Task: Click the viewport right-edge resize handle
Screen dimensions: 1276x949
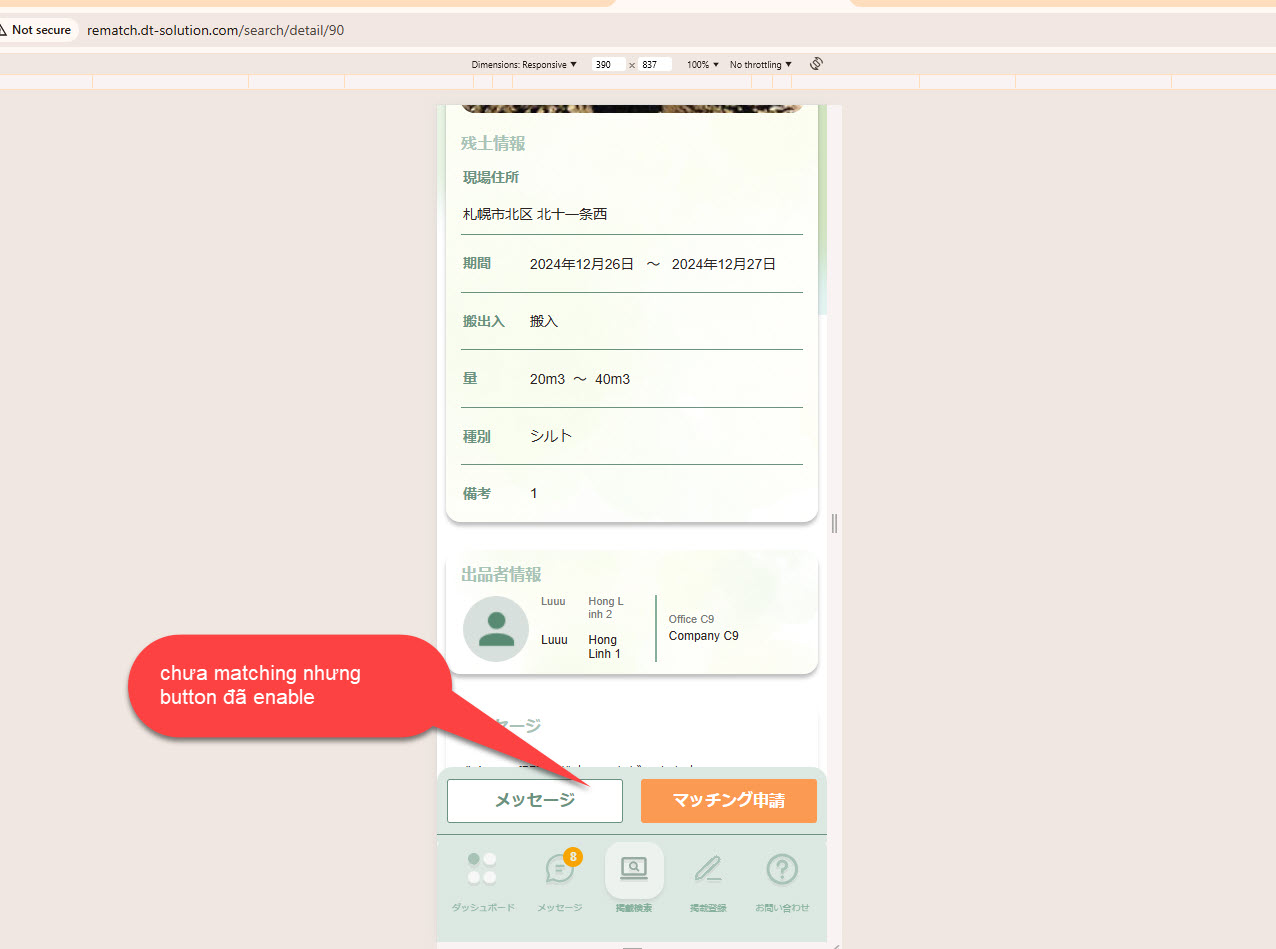Action: tap(834, 523)
